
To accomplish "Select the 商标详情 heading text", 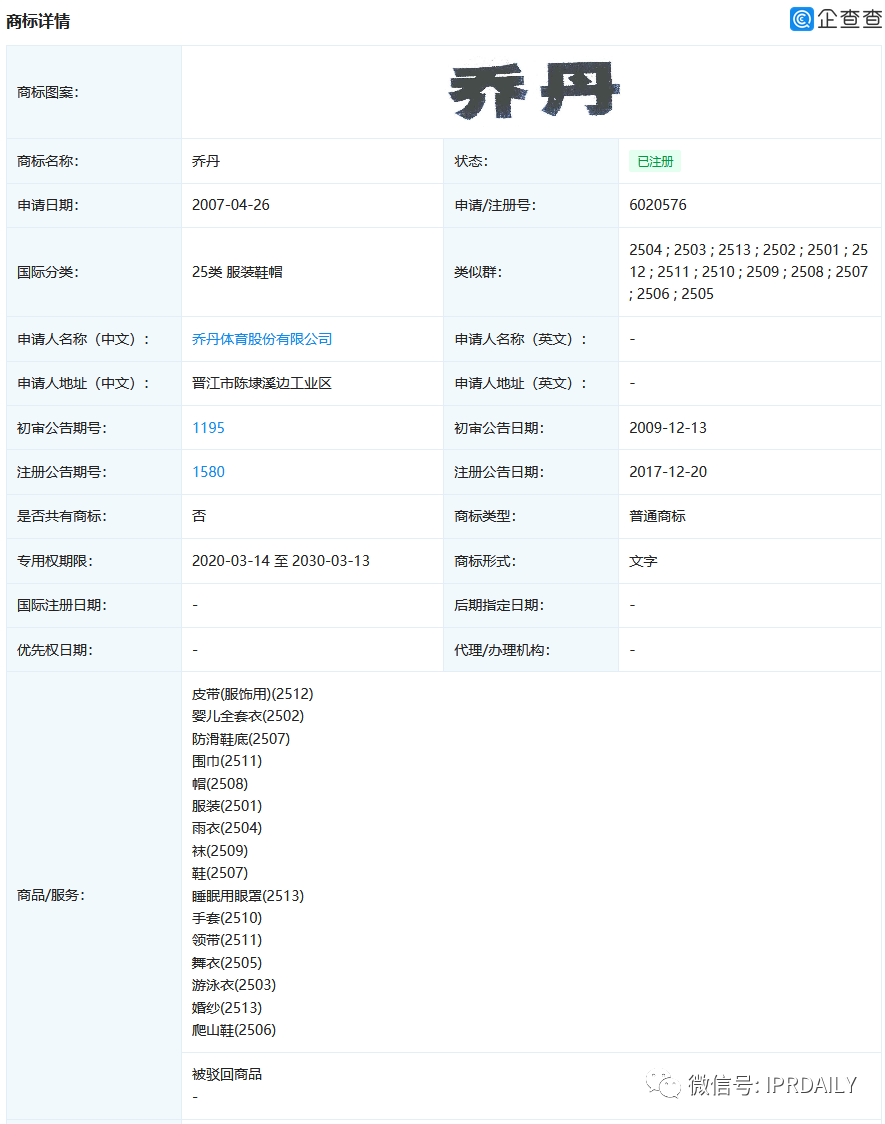I will point(38,22).
